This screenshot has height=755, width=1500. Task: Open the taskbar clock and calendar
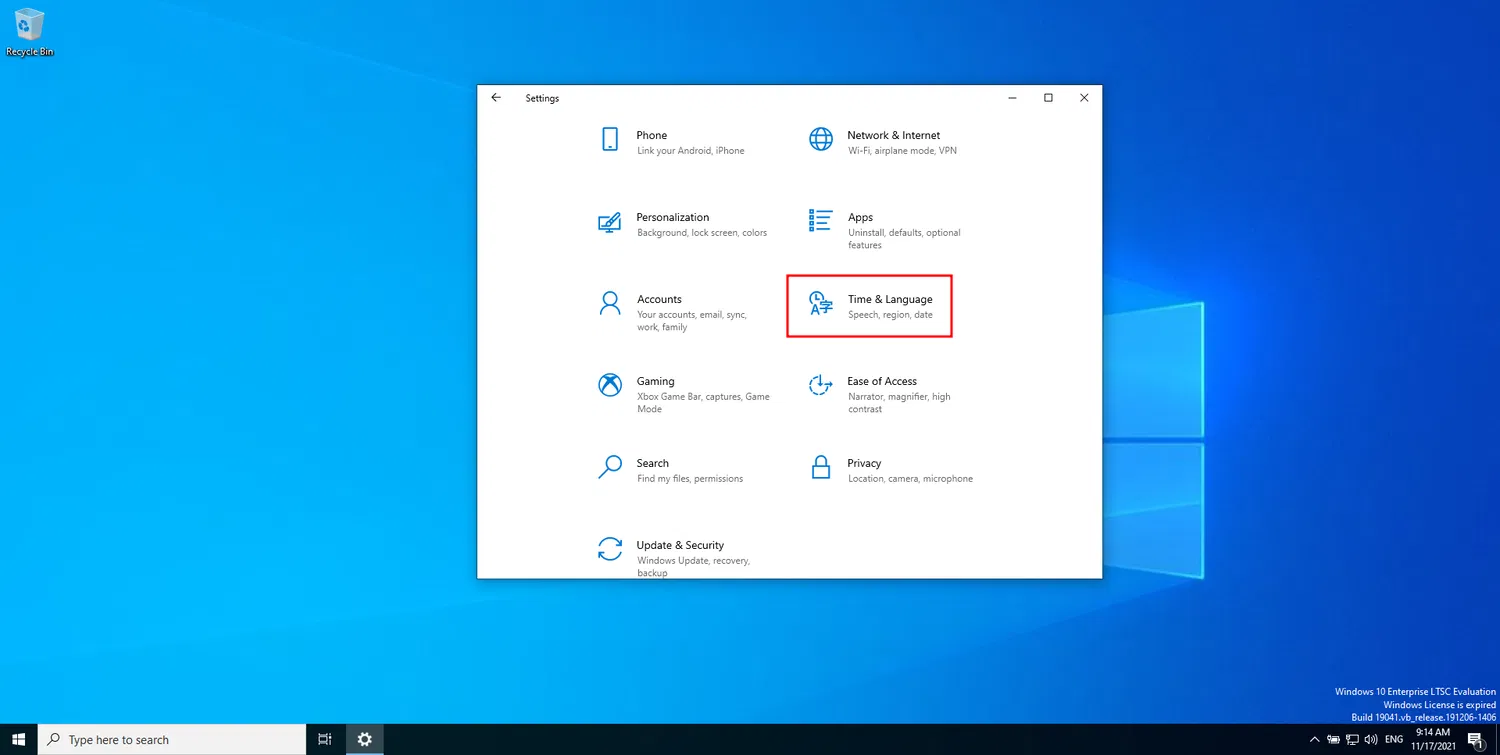pos(1433,739)
